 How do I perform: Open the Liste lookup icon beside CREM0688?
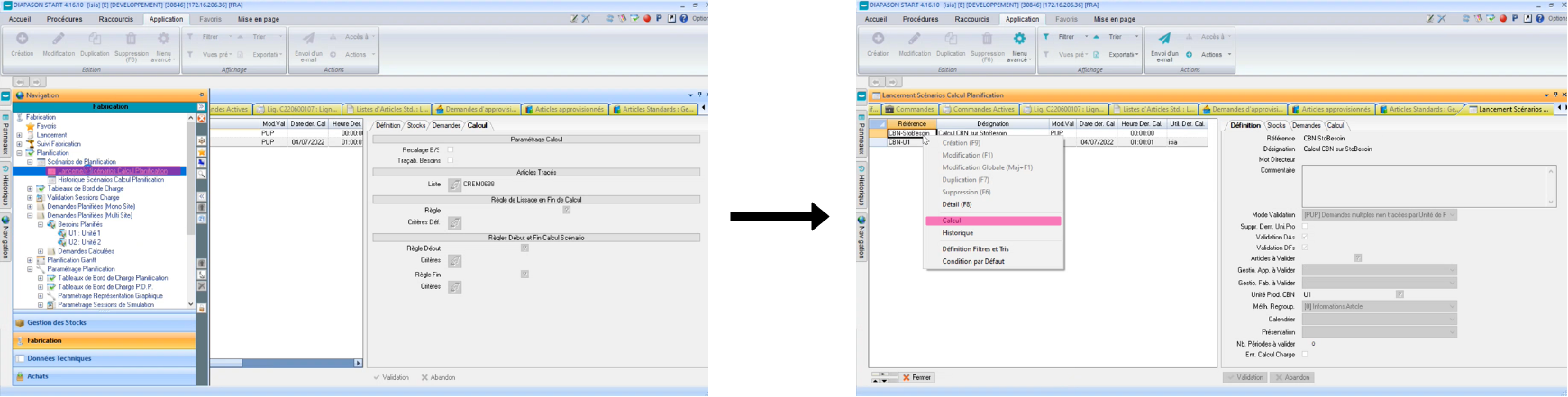455,185
